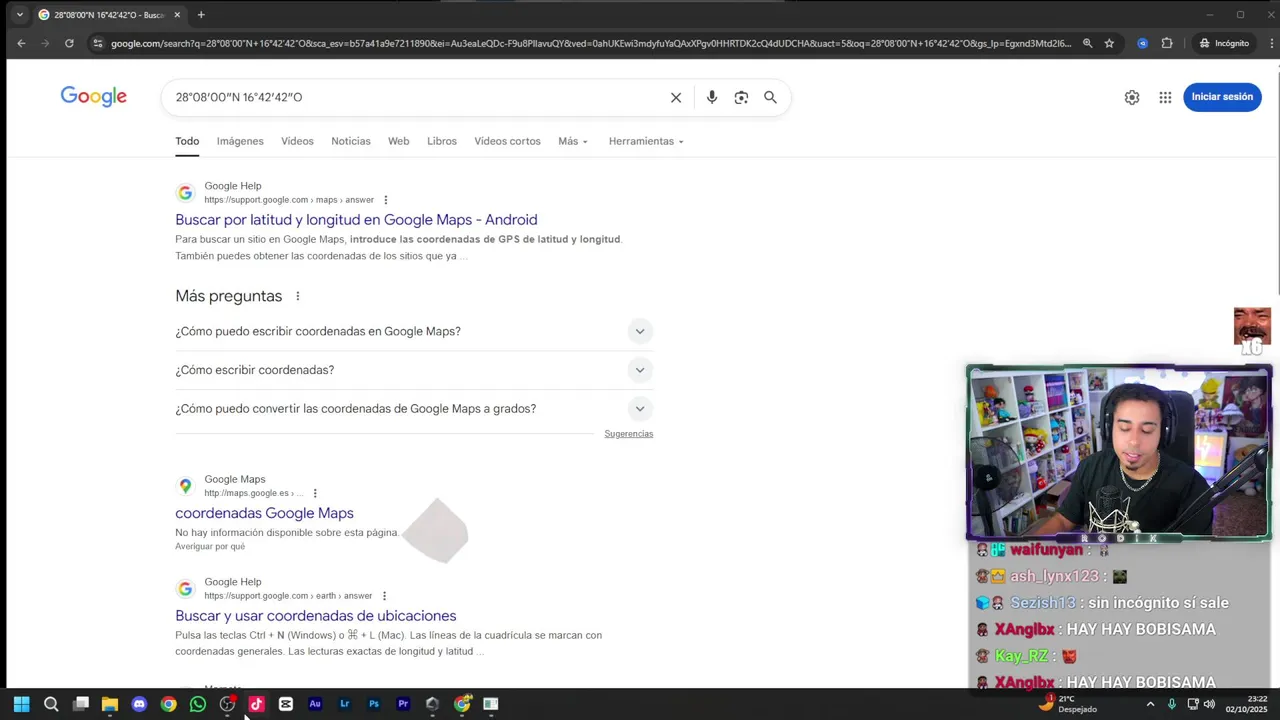Open Google Lens image search icon
The image size is (1280, 720).
point(741,97)
